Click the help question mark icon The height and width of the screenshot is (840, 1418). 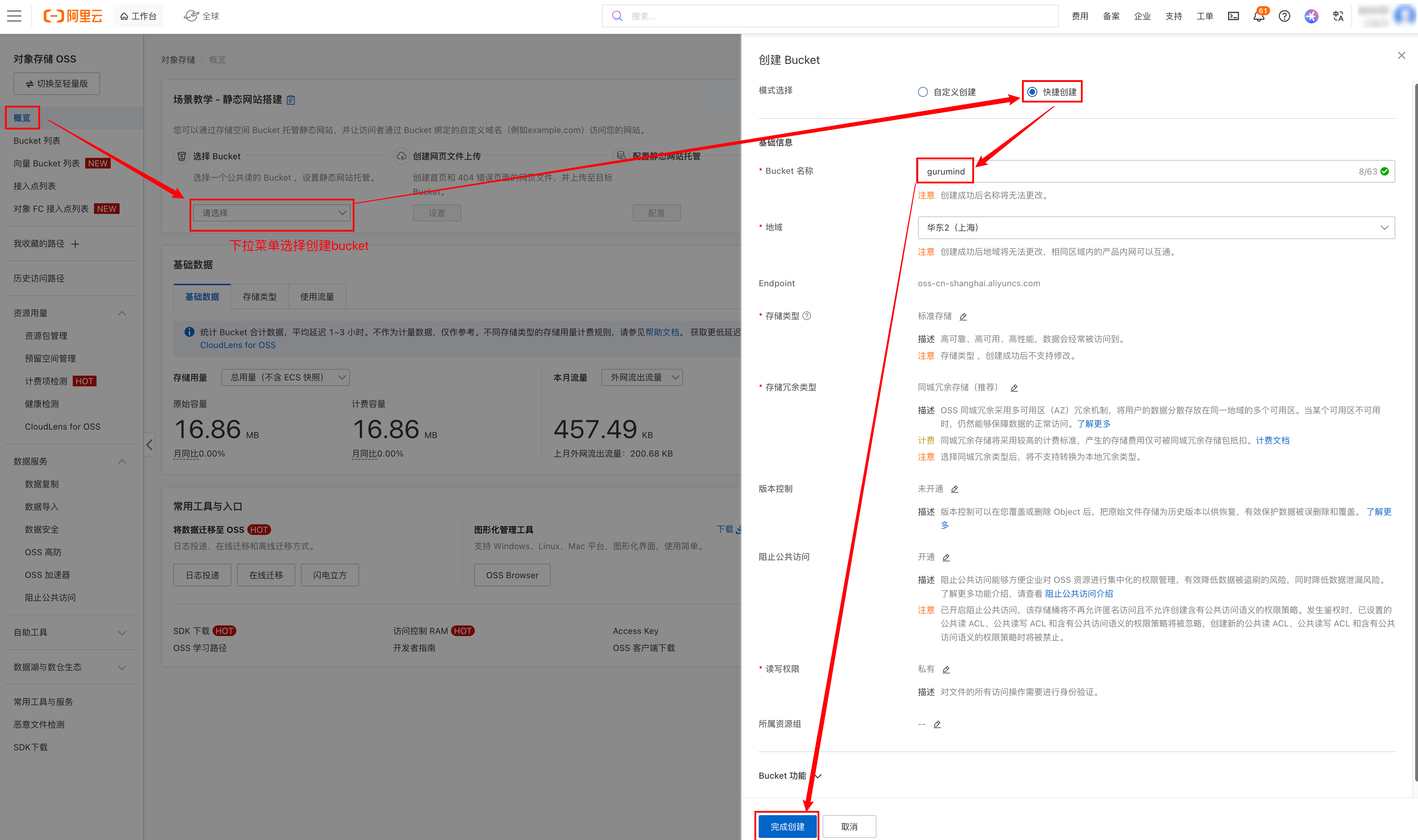(x=1284, y=16)
